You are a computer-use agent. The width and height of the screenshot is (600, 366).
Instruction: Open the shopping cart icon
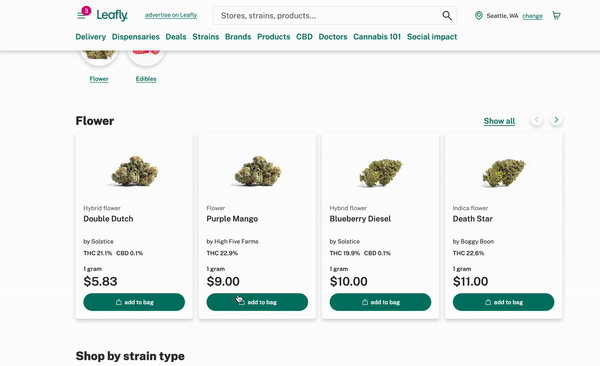[x=556, y=15]
